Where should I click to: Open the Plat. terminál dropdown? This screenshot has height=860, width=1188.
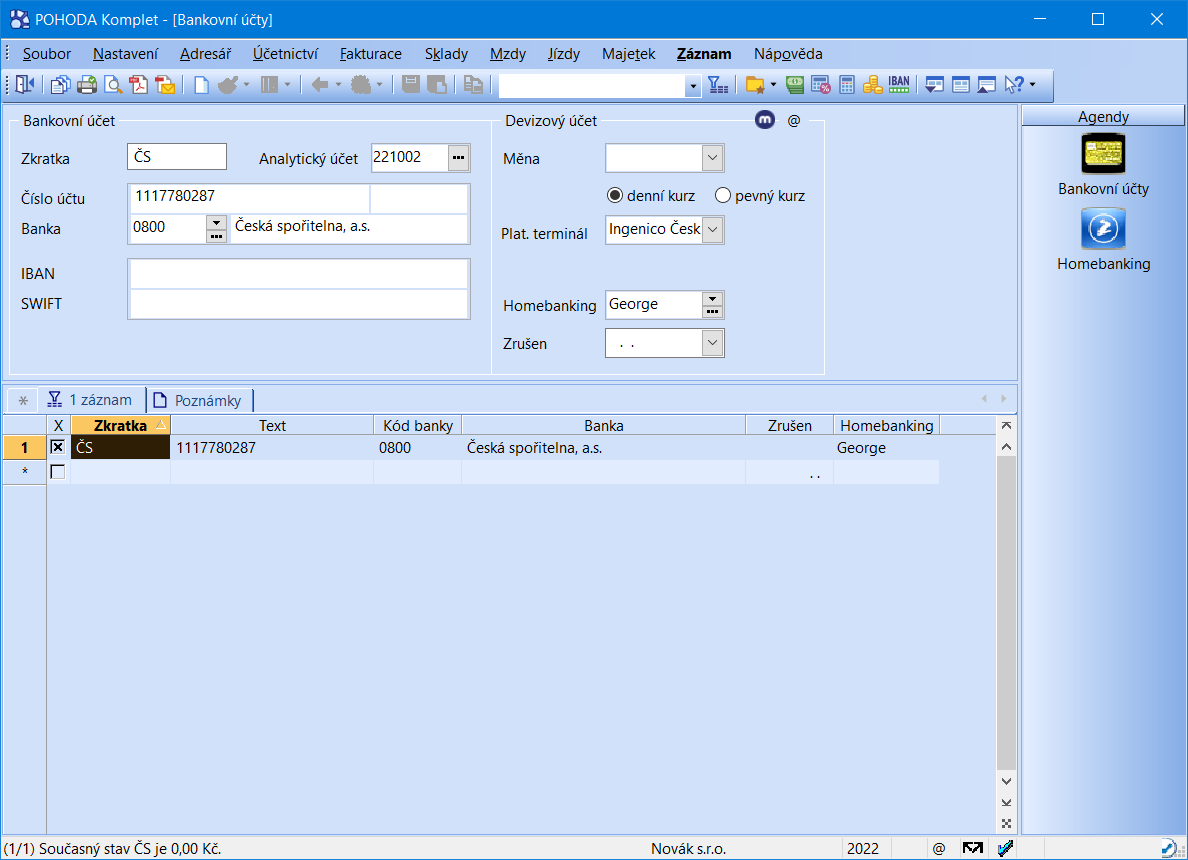712,231
